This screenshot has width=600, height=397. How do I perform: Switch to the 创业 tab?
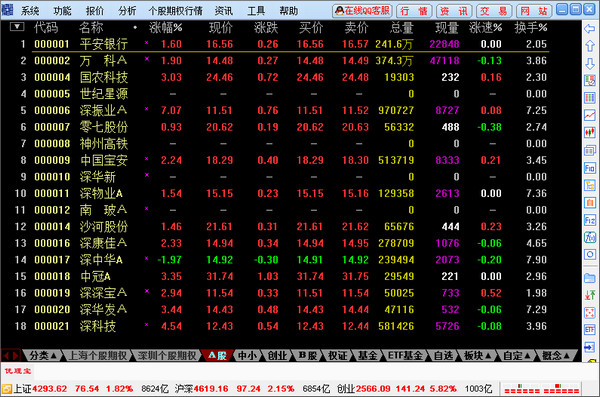point(277,356)
